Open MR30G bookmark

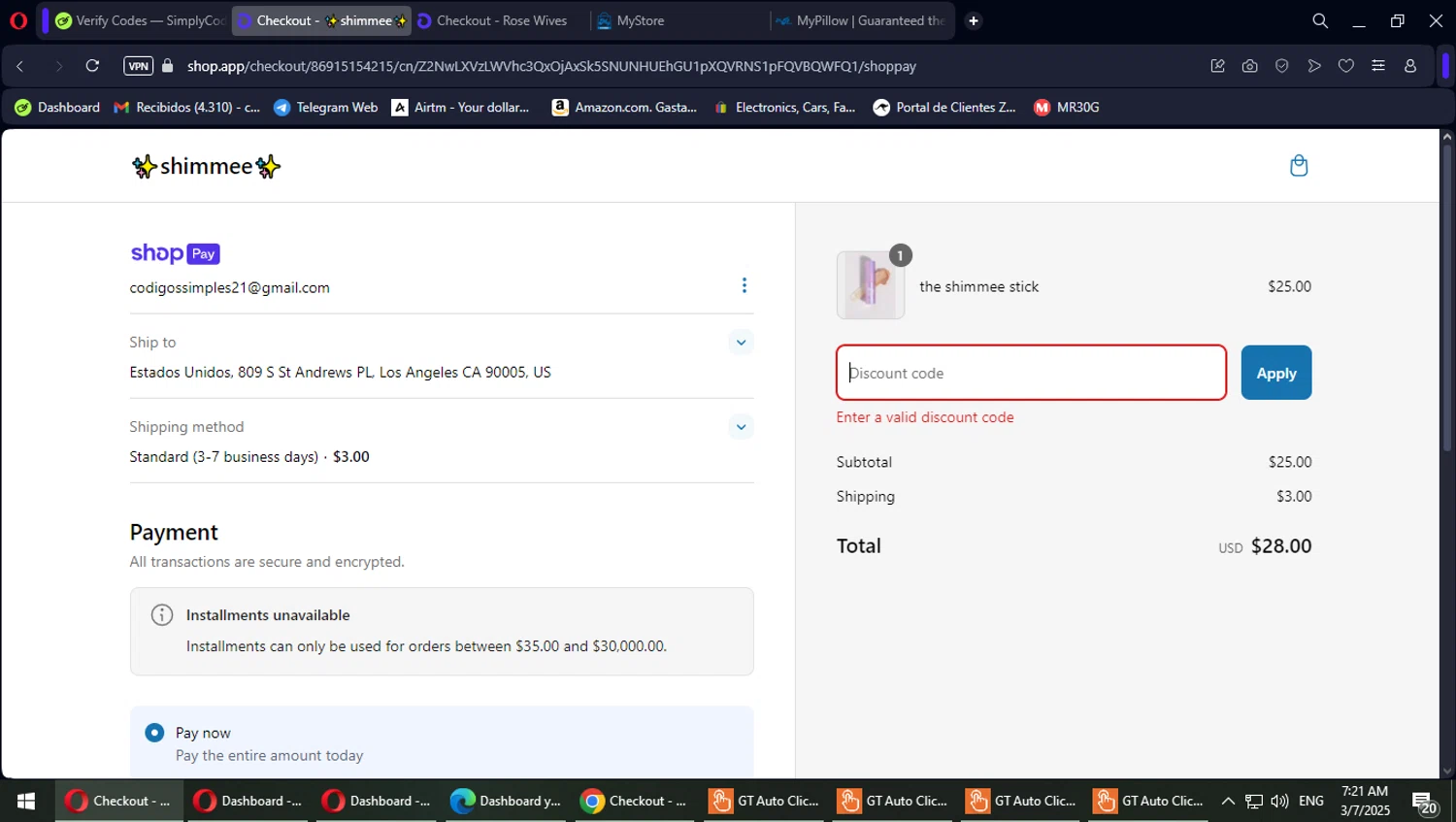(1067, 108)
